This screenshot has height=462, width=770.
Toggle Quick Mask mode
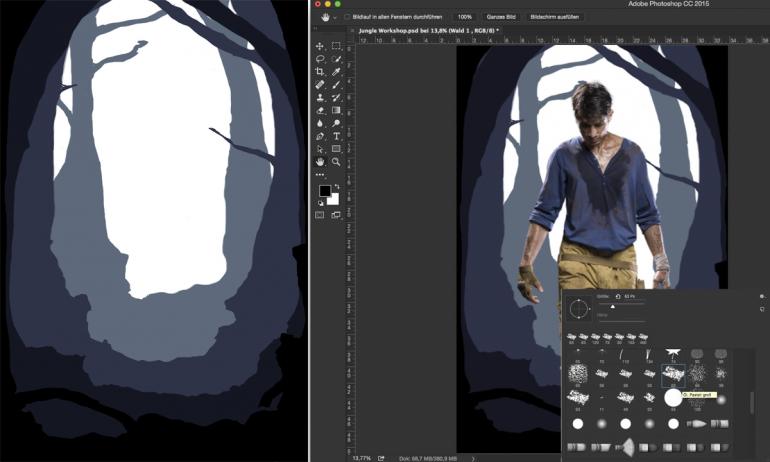[320, 215]
